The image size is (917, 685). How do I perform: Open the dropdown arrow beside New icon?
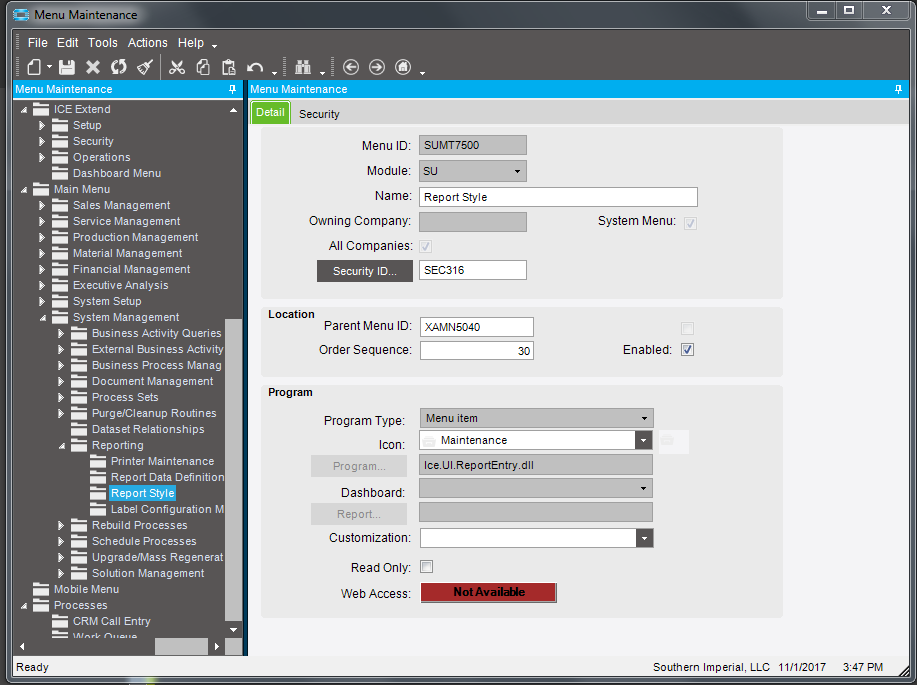[49, 67]
